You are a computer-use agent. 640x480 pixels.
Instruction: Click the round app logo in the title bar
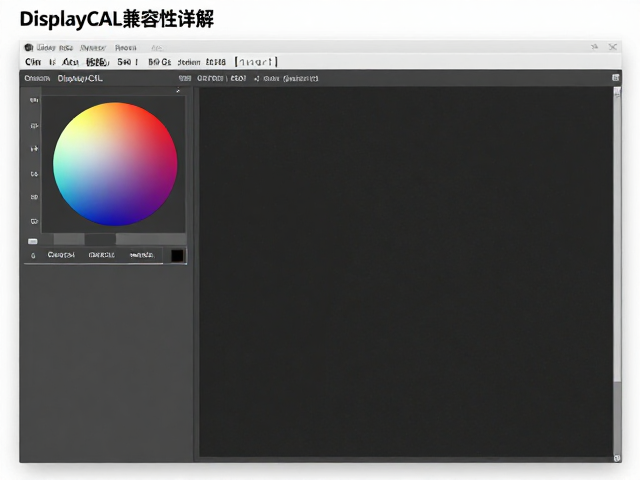(28, 48)
